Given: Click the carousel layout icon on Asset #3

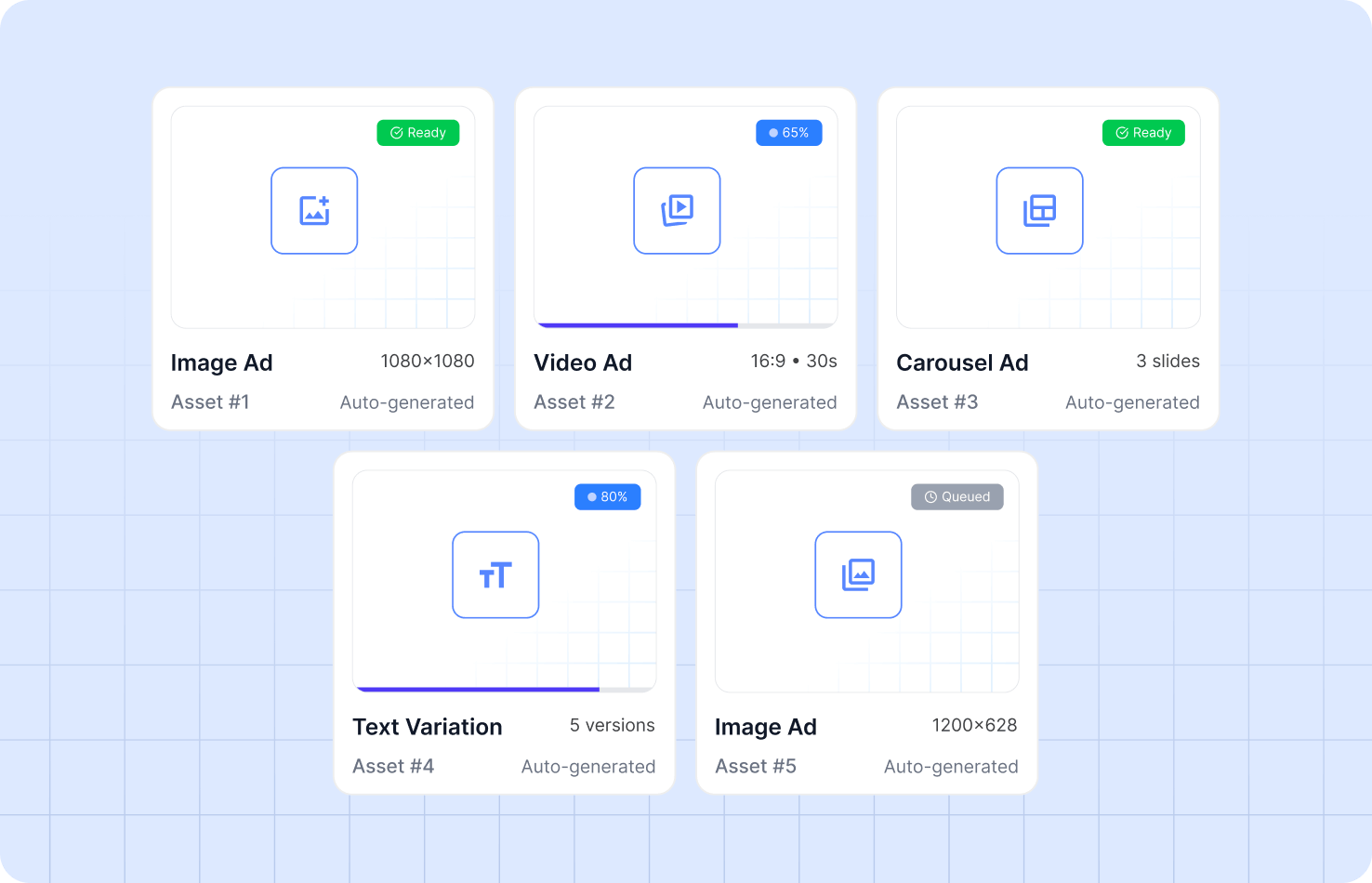Looking at the screenshot, I should tap(1039, 211).
